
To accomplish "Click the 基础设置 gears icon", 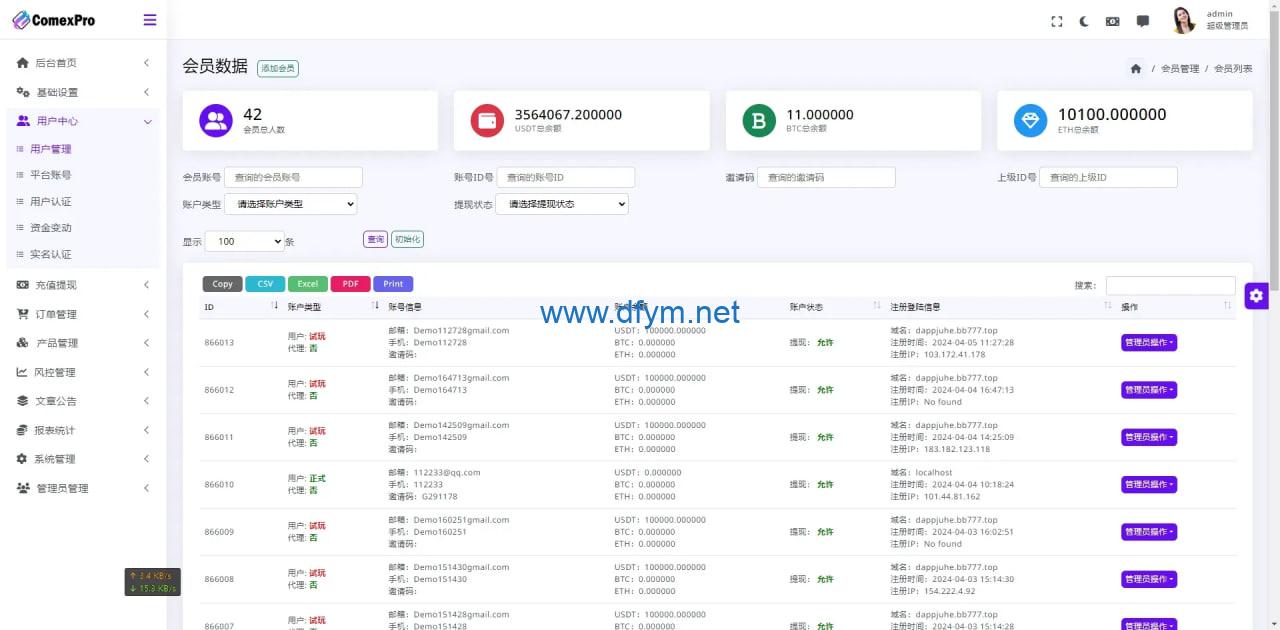I will click(23, 92).
